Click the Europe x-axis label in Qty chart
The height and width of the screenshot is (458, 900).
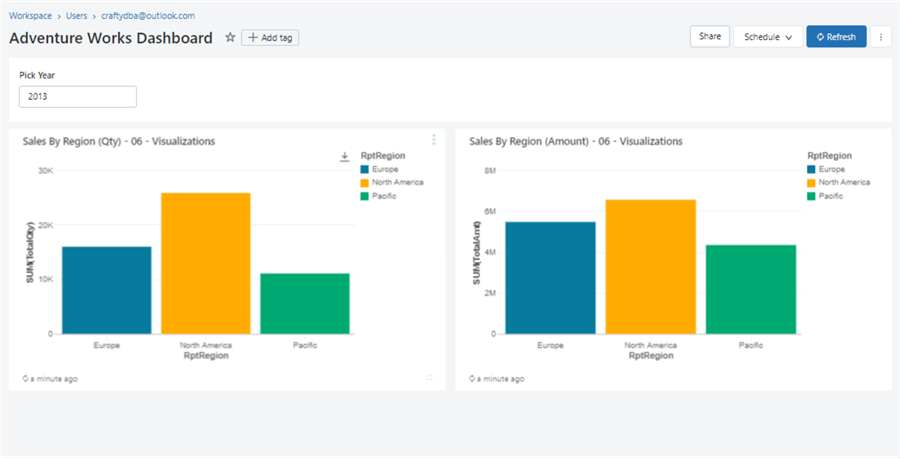[107, 345]
